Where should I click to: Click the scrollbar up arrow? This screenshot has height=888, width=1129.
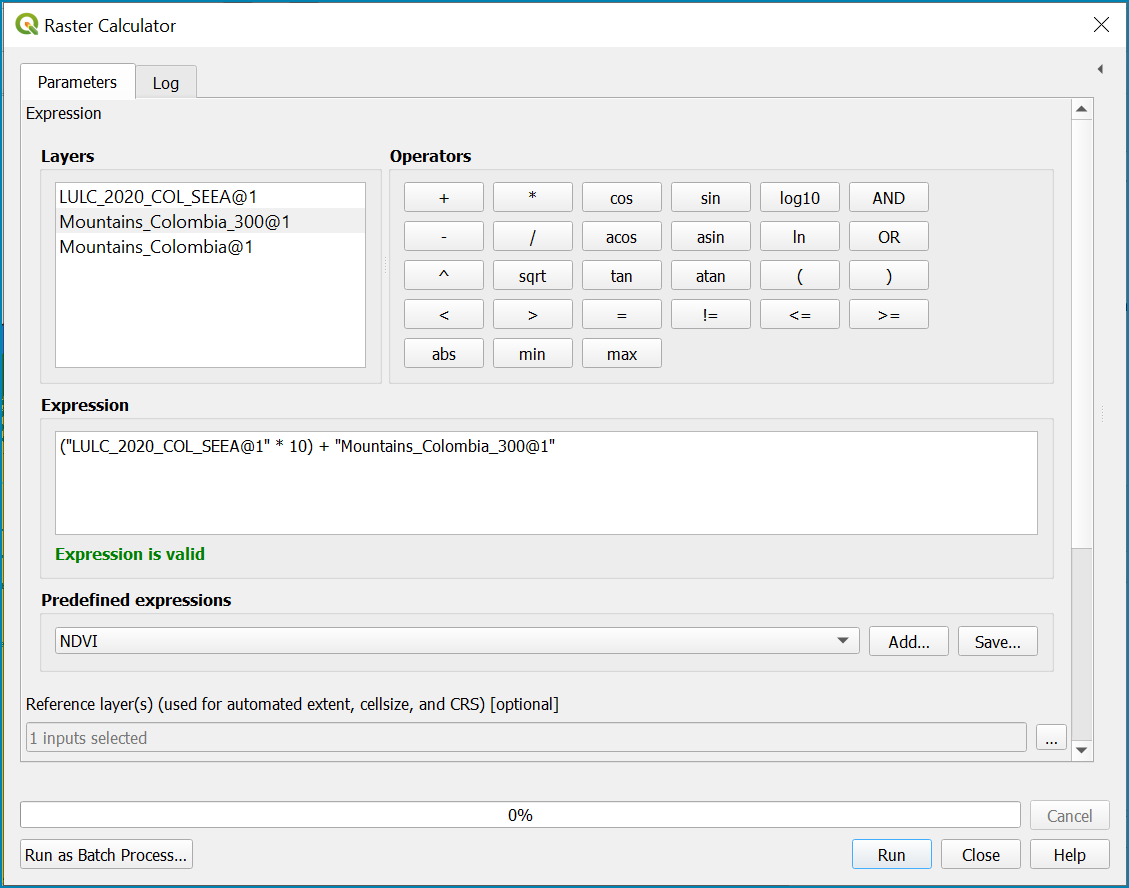1081,109
